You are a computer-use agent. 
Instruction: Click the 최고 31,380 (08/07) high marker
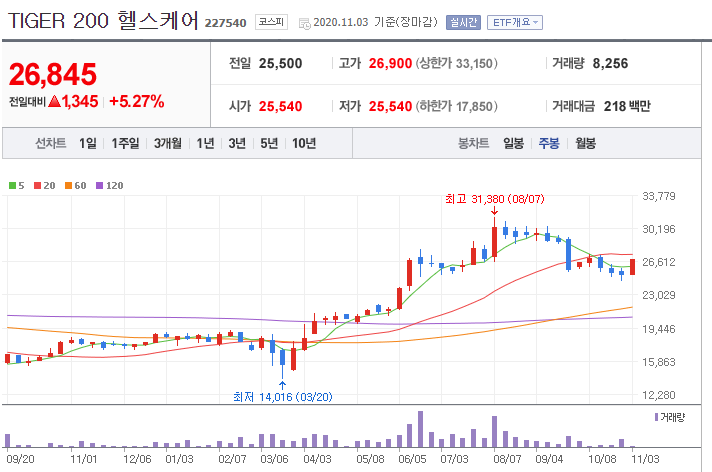tap(494, 199)
